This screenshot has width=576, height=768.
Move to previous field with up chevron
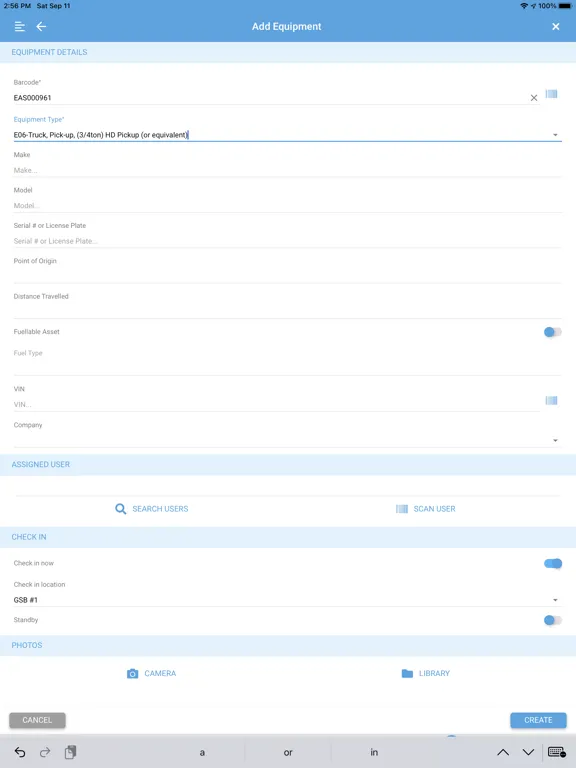point(503,752)
